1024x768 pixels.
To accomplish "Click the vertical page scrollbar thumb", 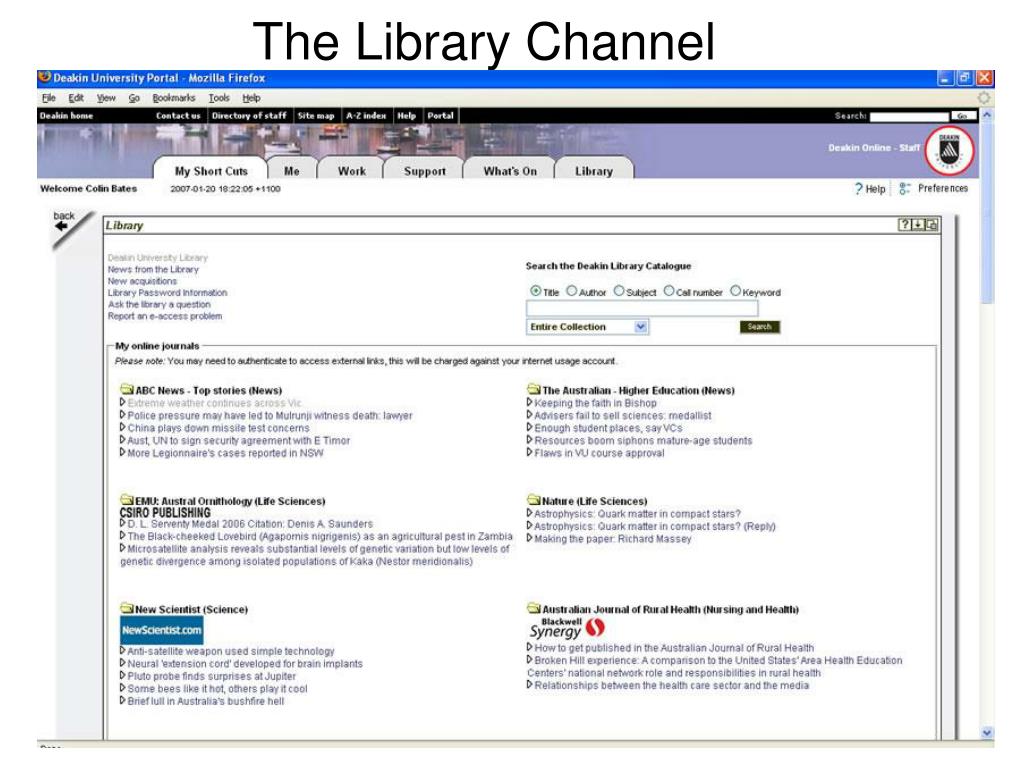I will [987, 212].
